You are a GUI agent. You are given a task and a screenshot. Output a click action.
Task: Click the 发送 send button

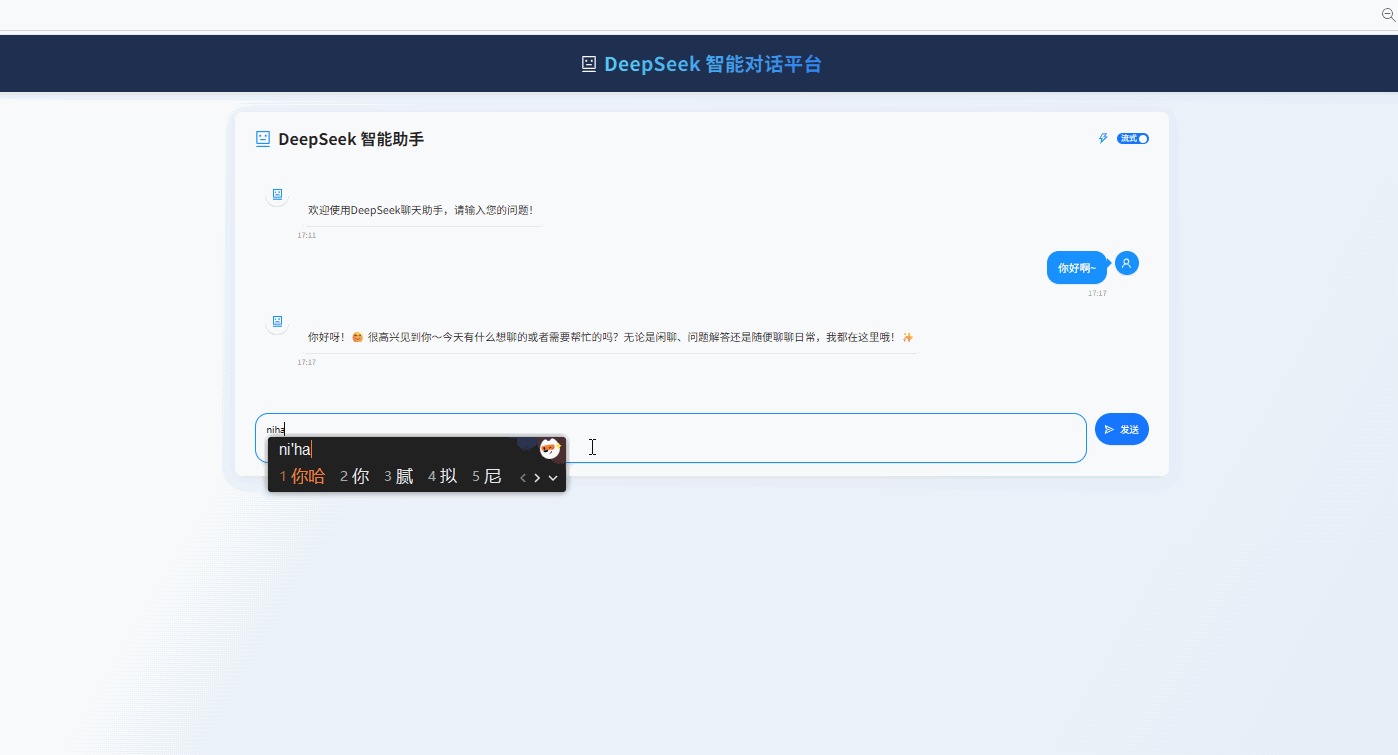point(1122,429)
